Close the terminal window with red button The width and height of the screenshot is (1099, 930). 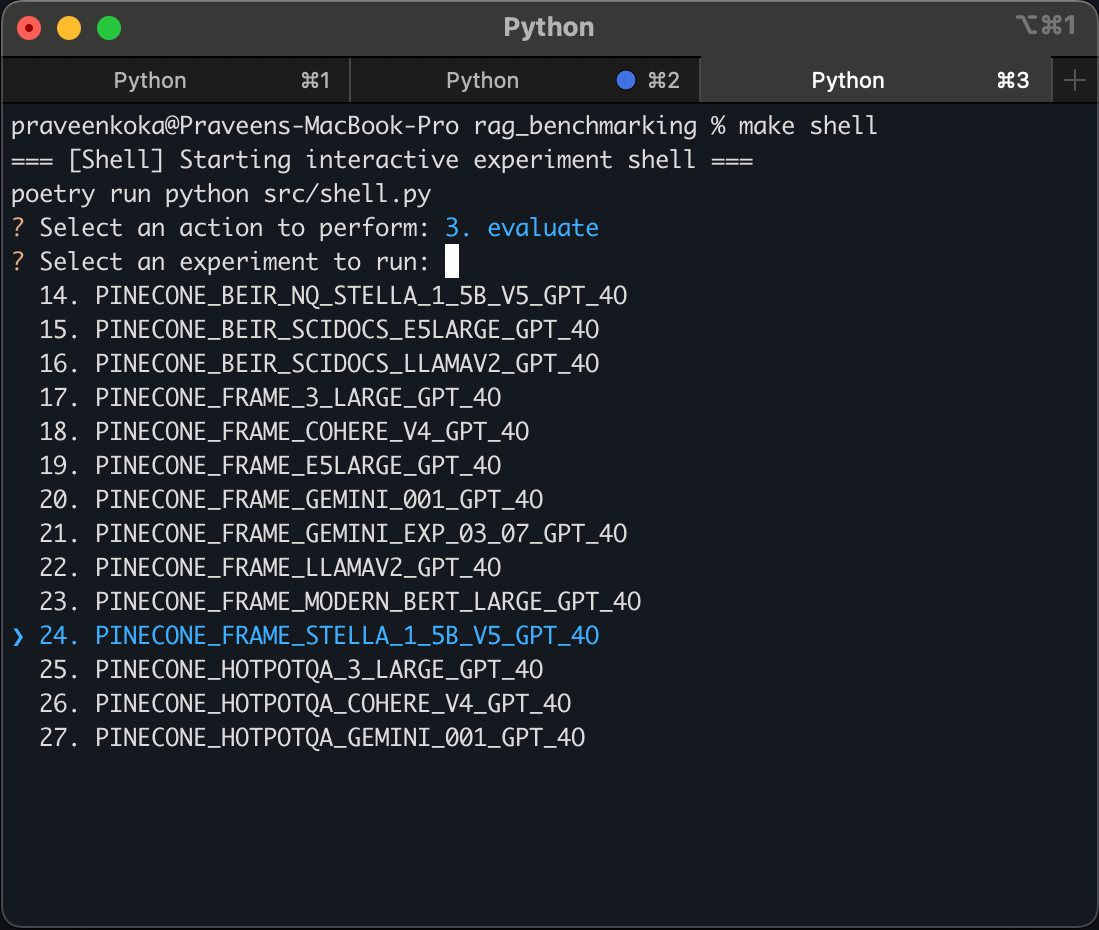point(29,28)
